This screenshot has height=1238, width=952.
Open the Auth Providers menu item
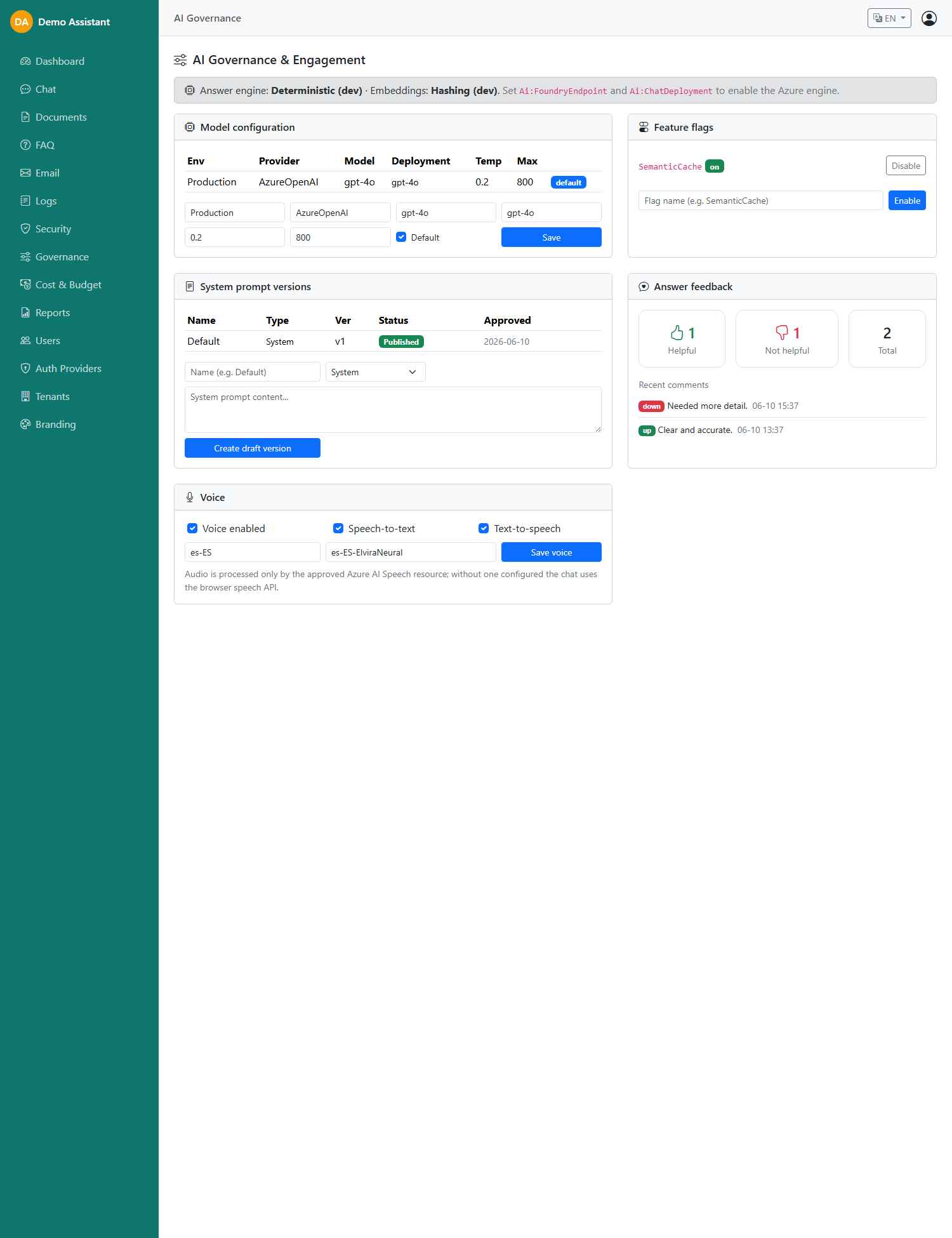pyautogui.click(x=69, y=369)
